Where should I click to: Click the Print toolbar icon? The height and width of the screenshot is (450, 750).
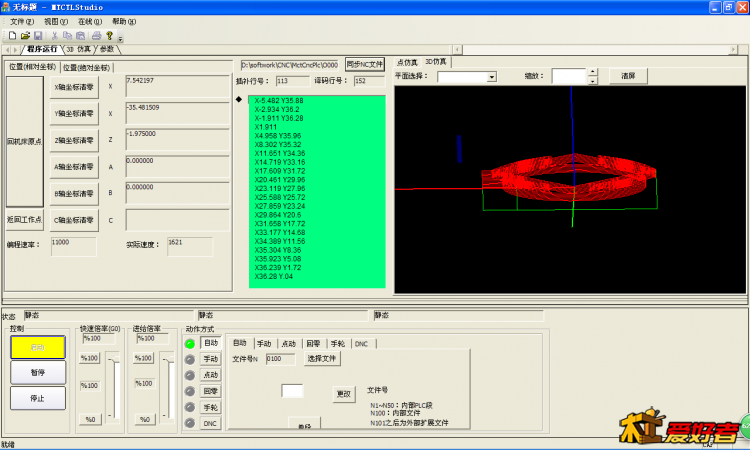[97, 35]
